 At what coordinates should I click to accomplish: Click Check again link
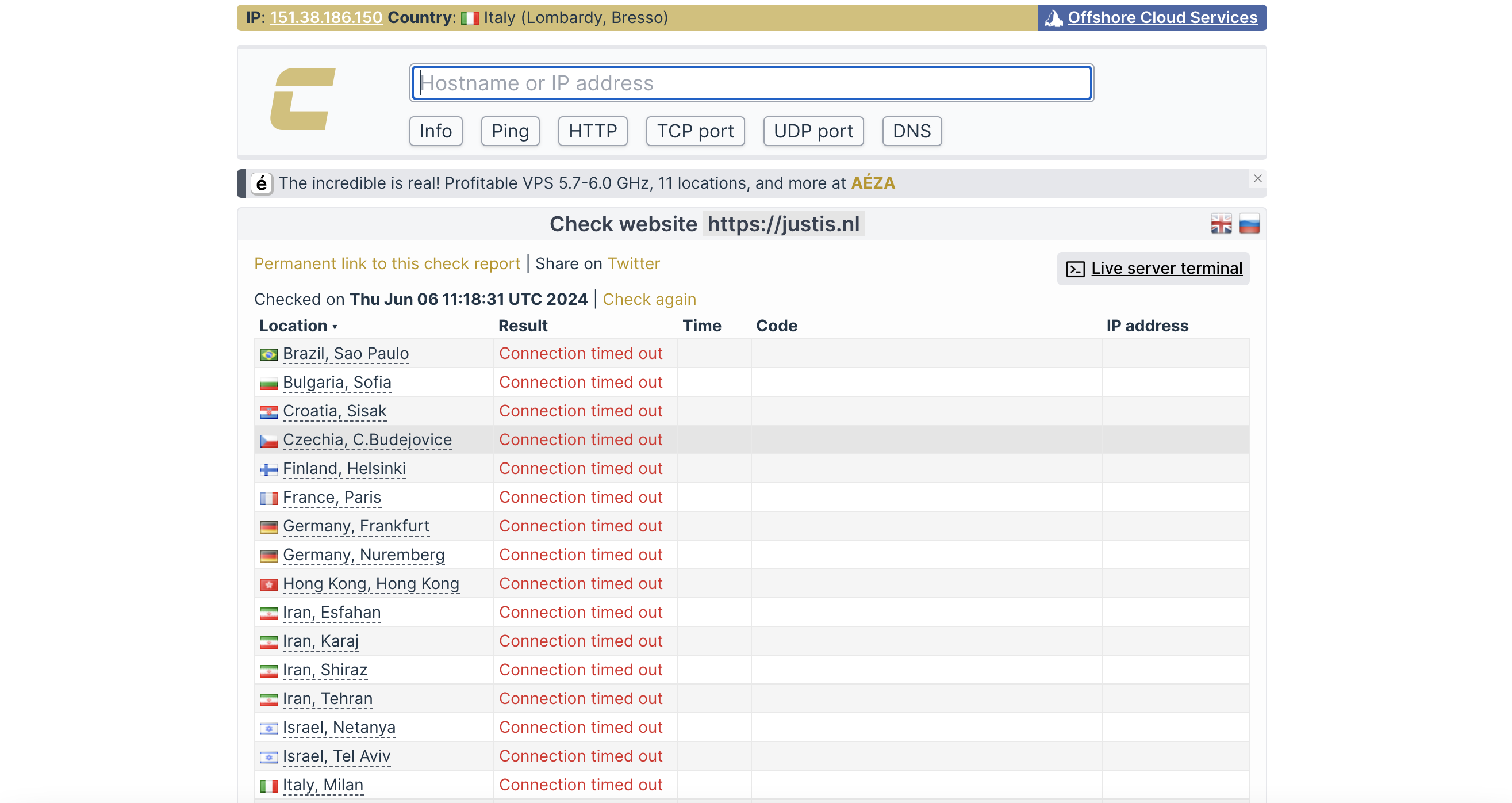[x=649, y=300]
